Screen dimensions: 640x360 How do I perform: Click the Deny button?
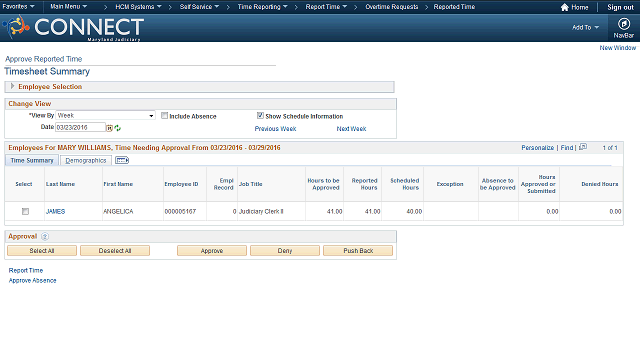pos(285,251)
